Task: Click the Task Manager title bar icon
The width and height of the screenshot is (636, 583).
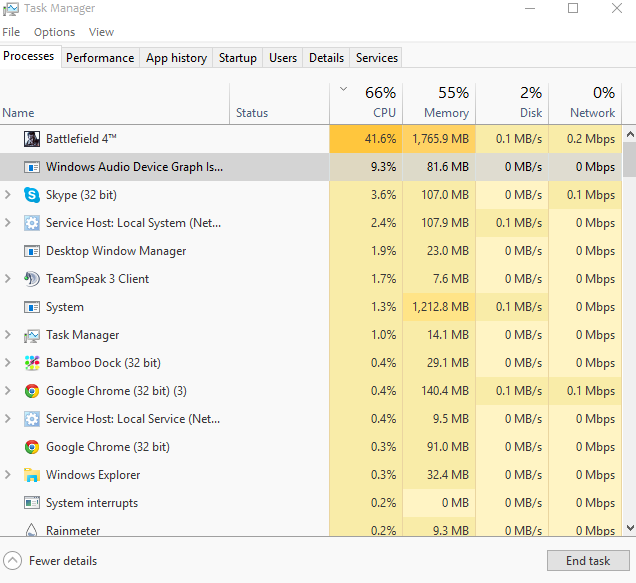Action: point(11,9)
